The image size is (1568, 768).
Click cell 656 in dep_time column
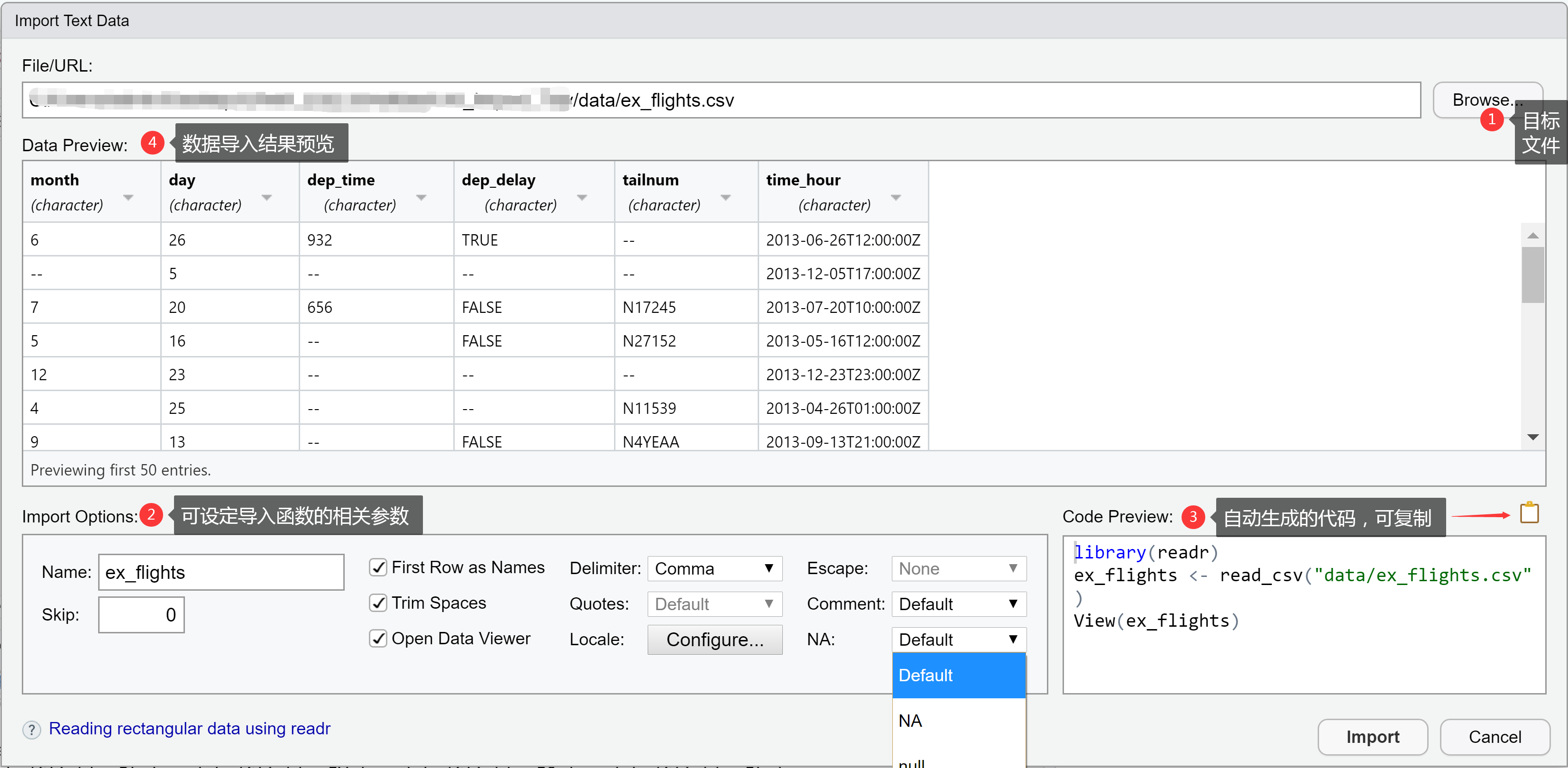[x=376, y=307]
